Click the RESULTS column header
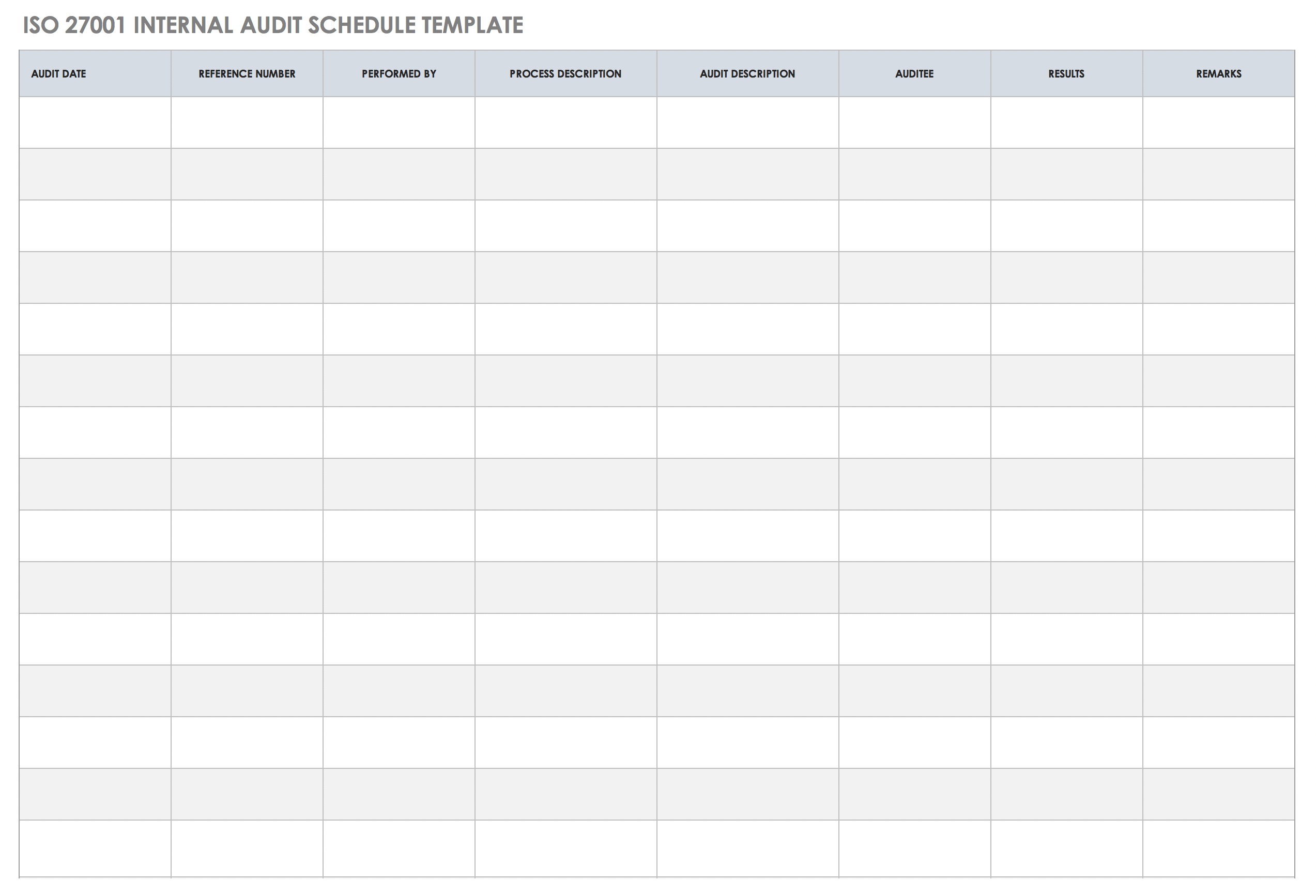This screenshot has width=1316, height=896. (1065, 74)
